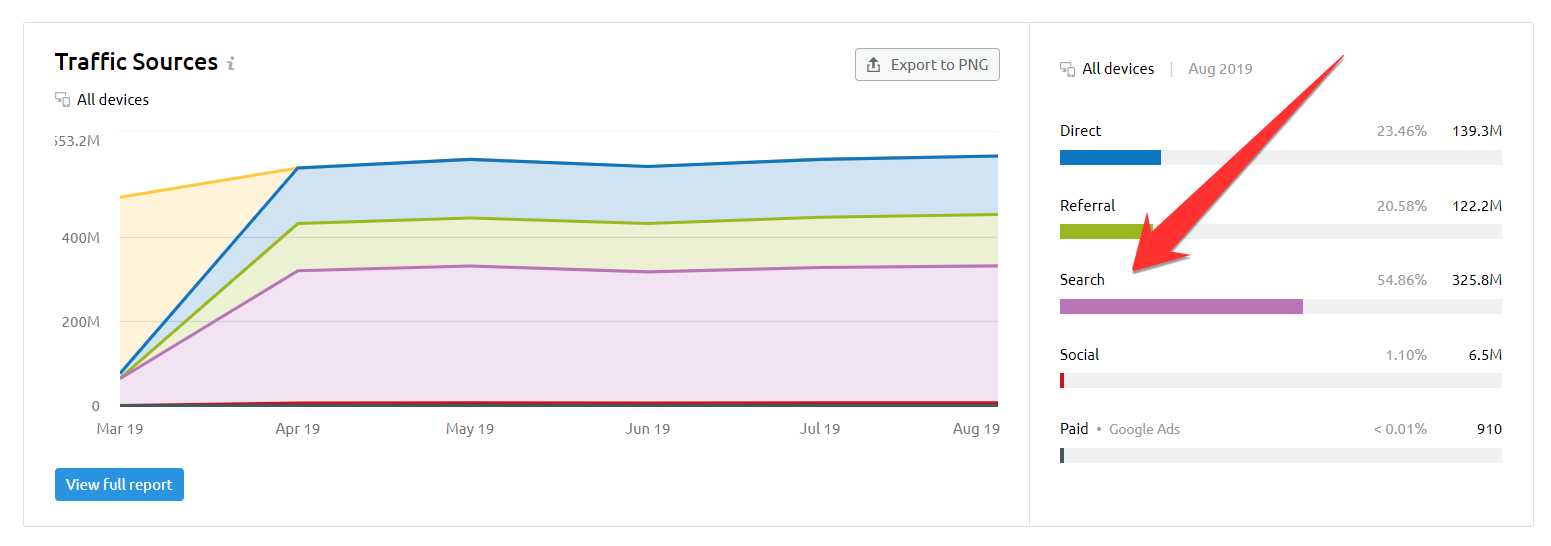
Task: Select the Search traffic source label
Action: (x=1082, y=280)
